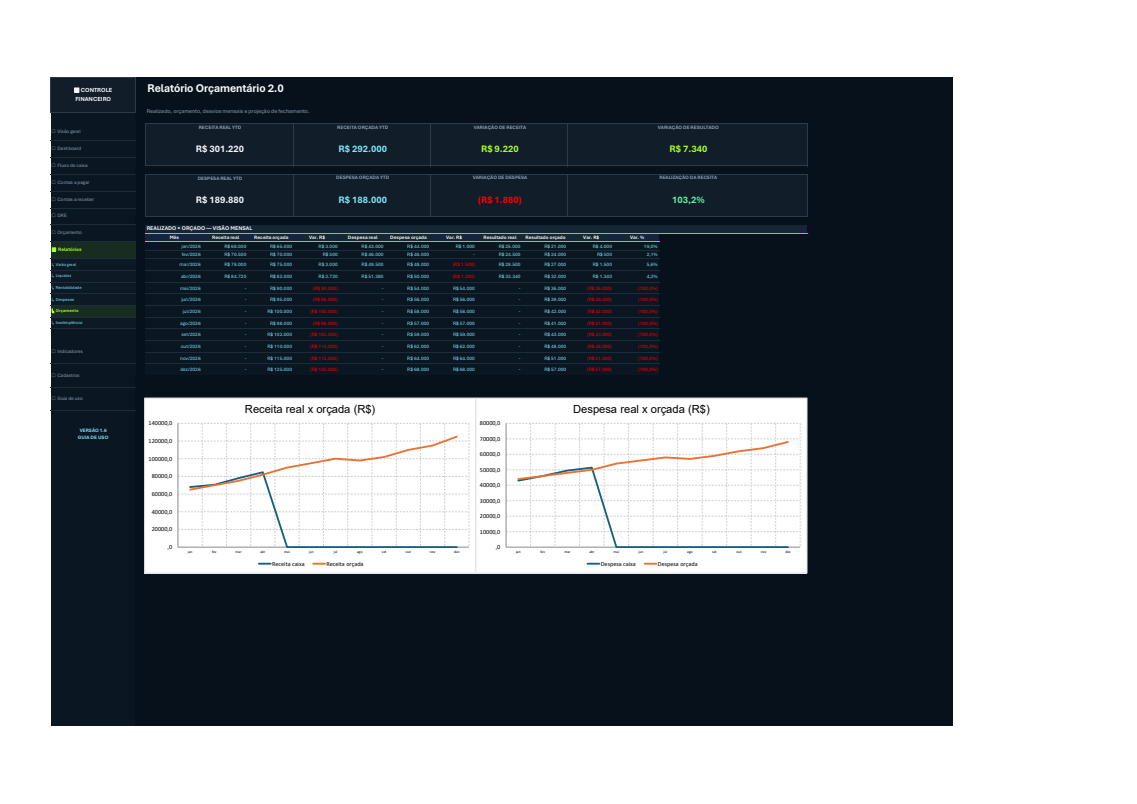This screenshot has width=1137, height=804.
Task: Click the R$ 9.220 variação de receita value
Action: [x=500, y=149]
